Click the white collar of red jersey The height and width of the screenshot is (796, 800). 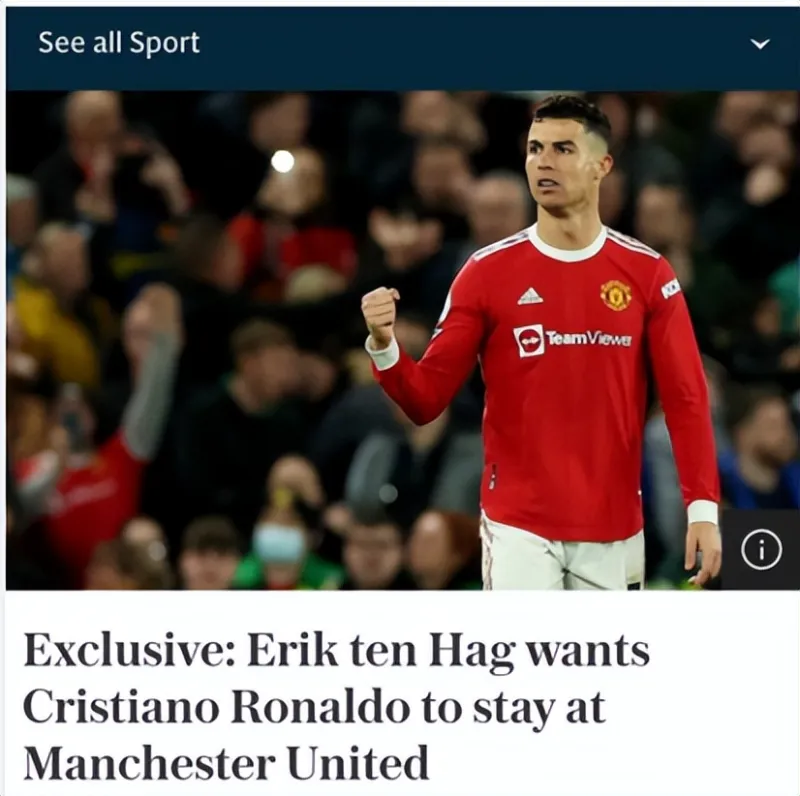(567, 243)
